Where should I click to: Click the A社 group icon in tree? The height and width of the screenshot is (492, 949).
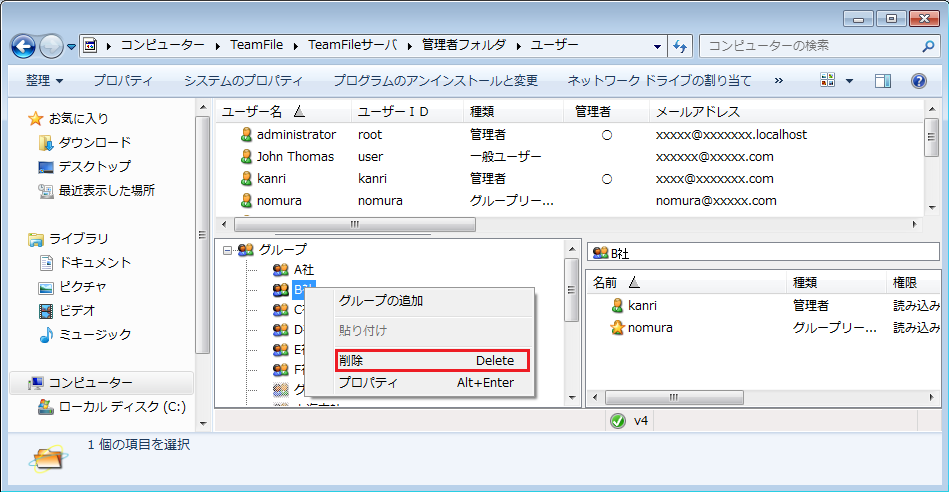tap(280, 270)
